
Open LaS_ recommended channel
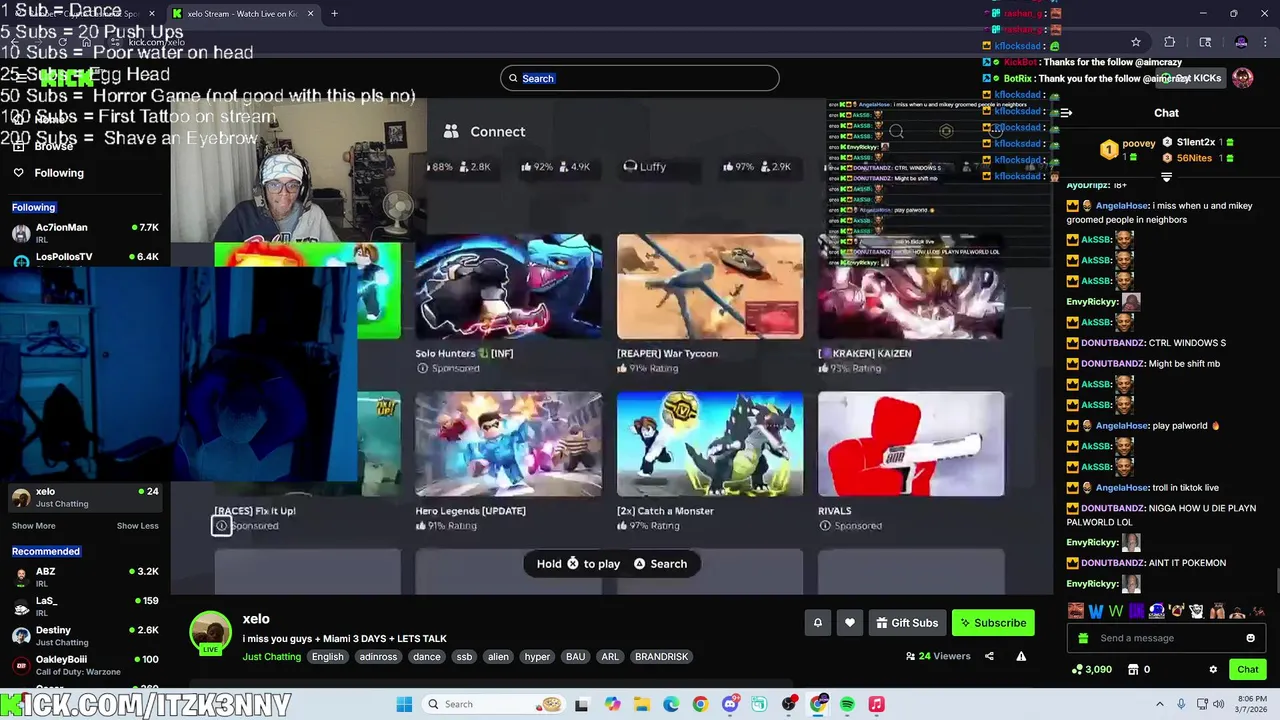click(84, 606)
